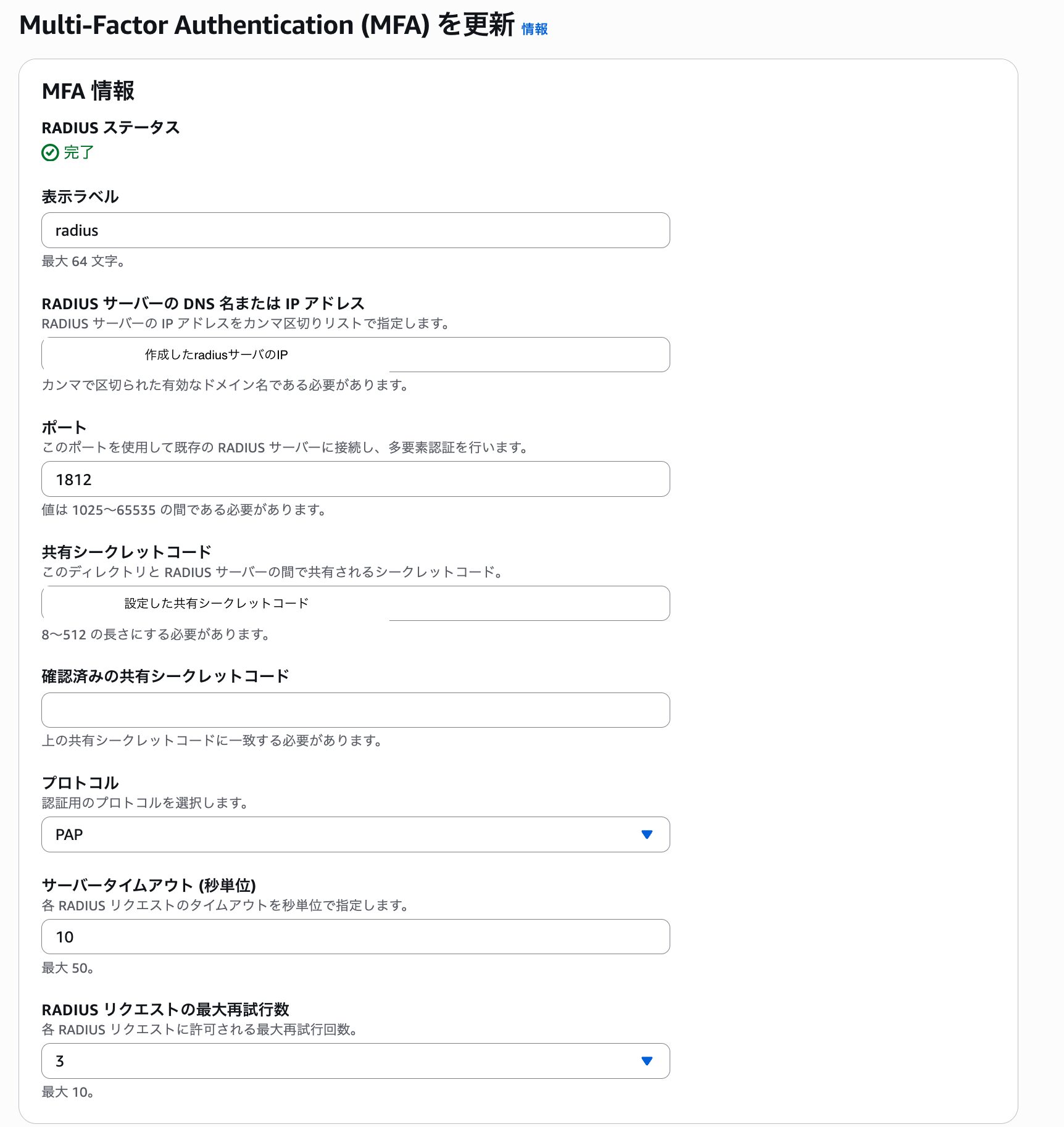Click the green 完了 status check icon

[50, 152]
